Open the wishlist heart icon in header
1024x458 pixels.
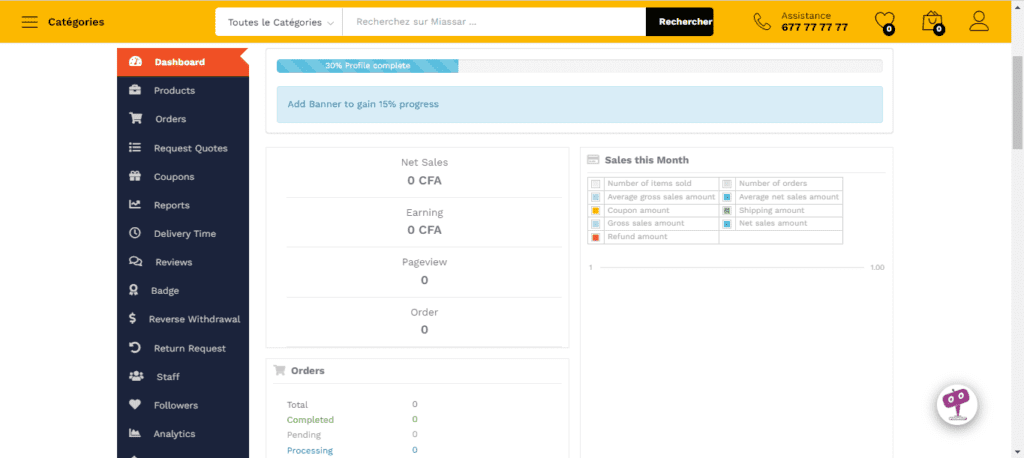point(884,21)
